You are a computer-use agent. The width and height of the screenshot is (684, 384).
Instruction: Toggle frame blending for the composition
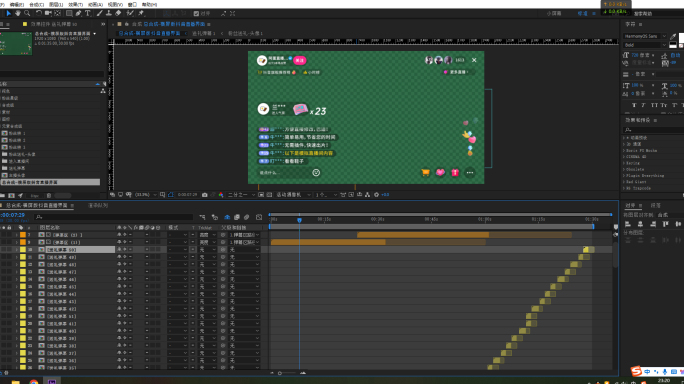pos(237,217)
